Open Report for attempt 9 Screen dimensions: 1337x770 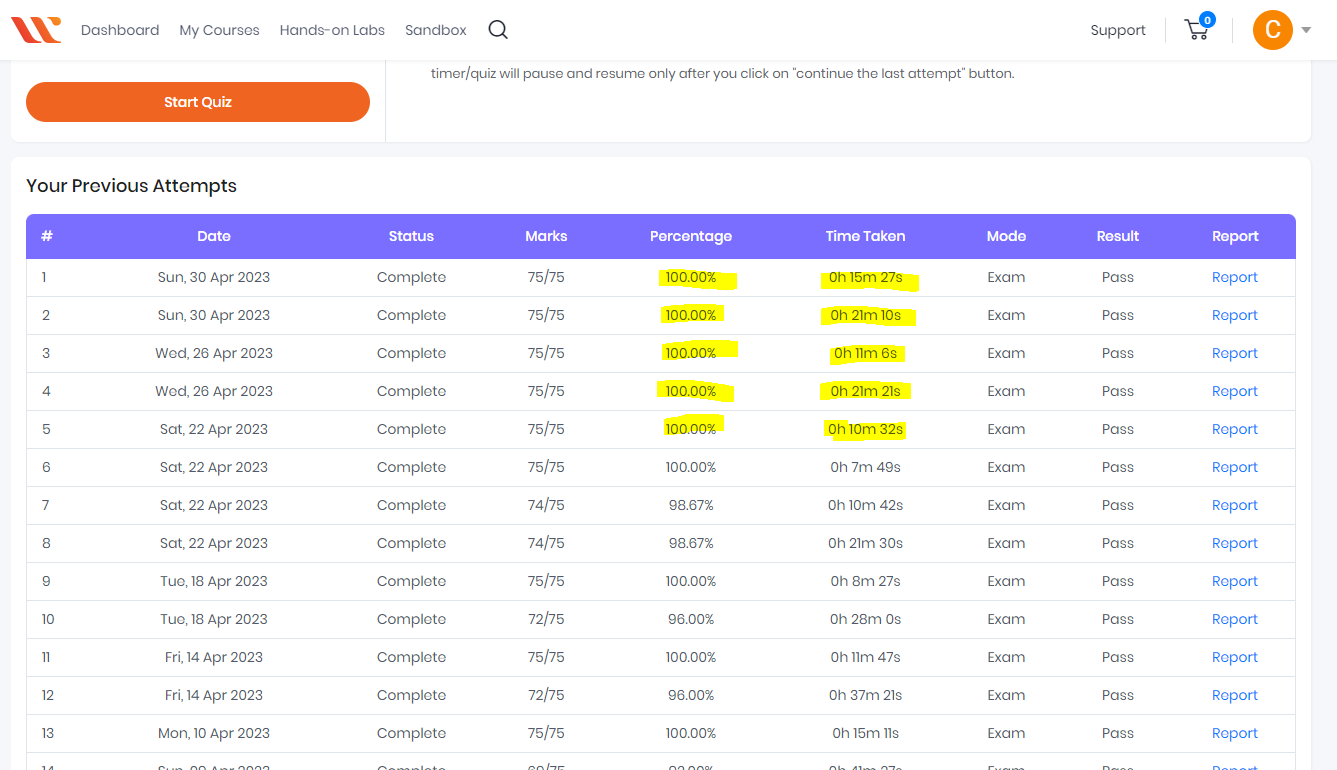(1235, 581)
